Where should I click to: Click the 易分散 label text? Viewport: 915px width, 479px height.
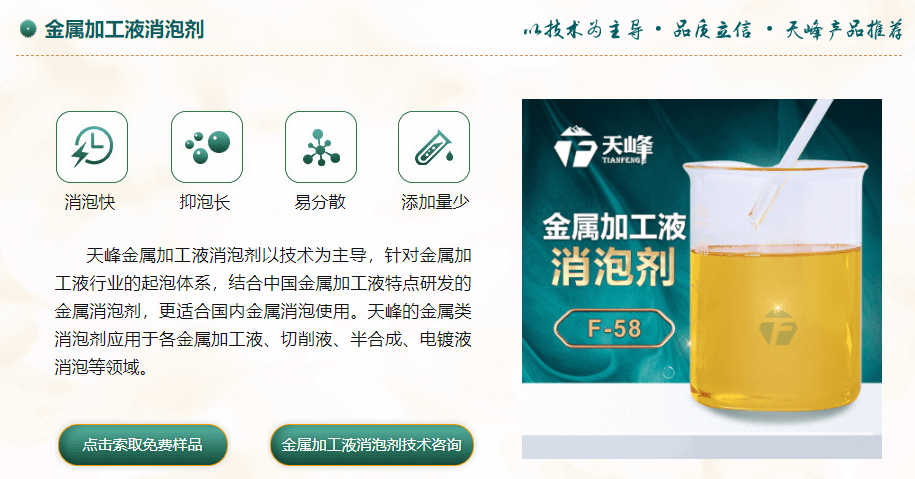click(x=320, y=202)
